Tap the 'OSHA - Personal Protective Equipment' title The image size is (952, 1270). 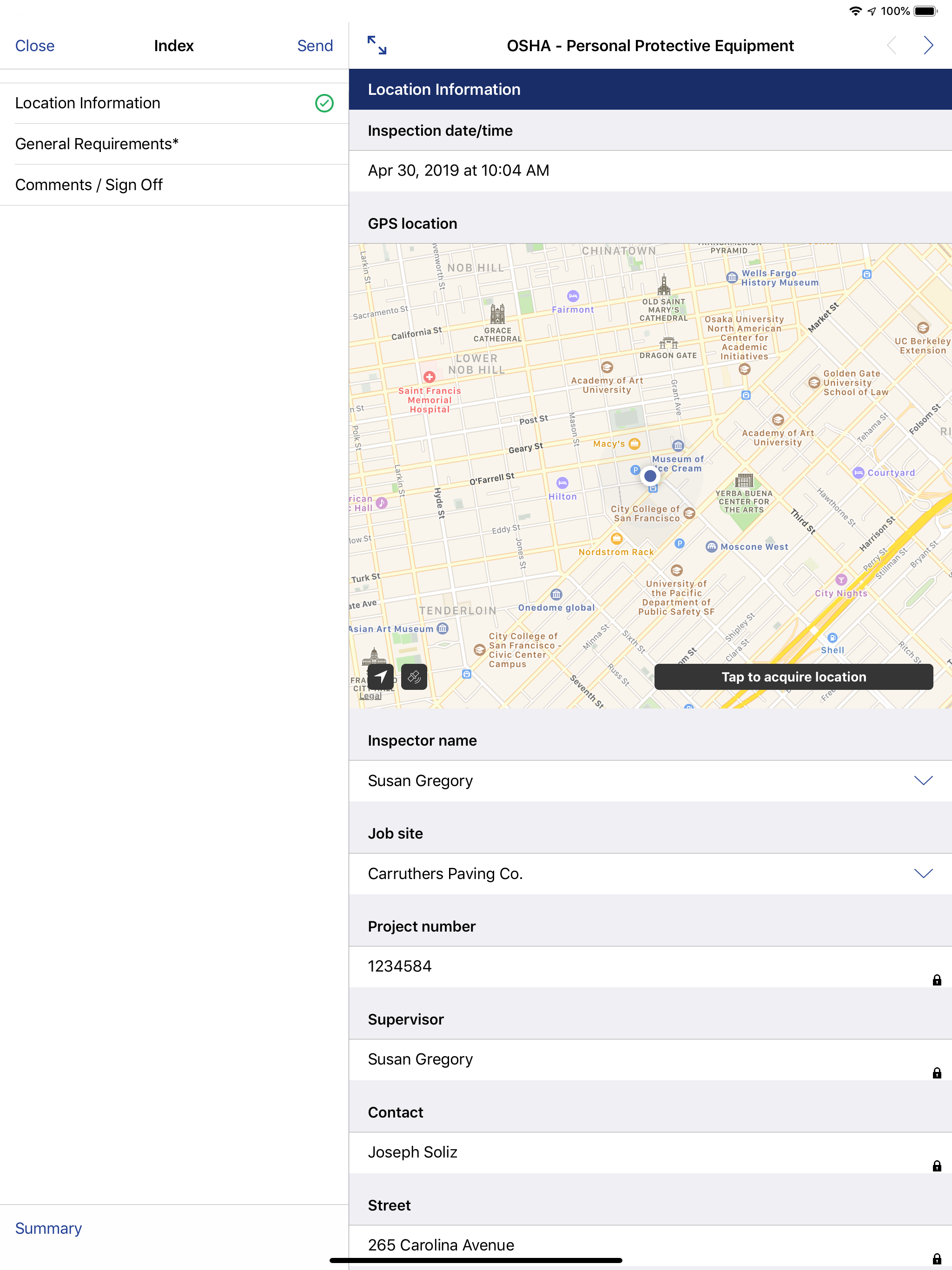pyautogui.click(x=650, y=46)
